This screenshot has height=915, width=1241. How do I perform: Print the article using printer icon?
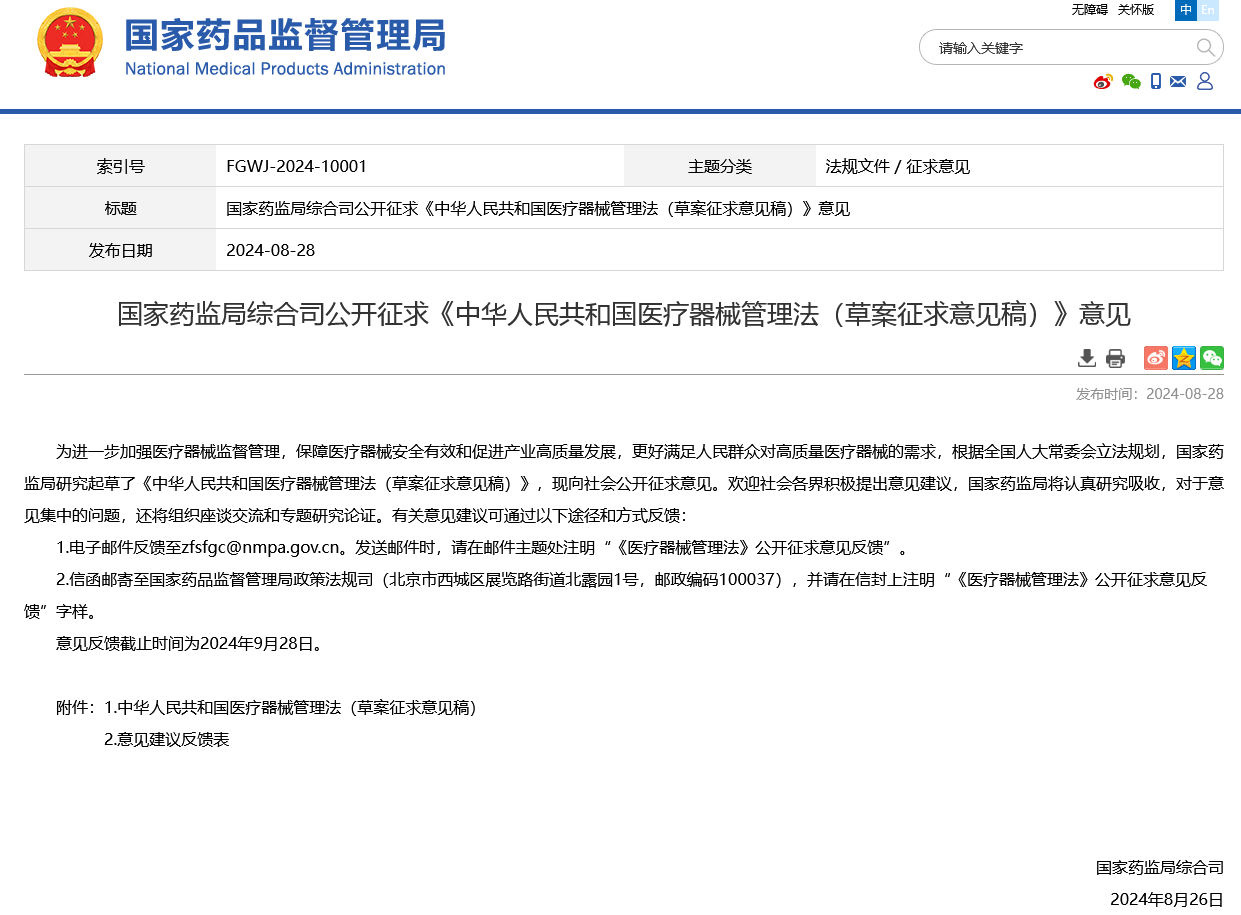pos(1115,357)
